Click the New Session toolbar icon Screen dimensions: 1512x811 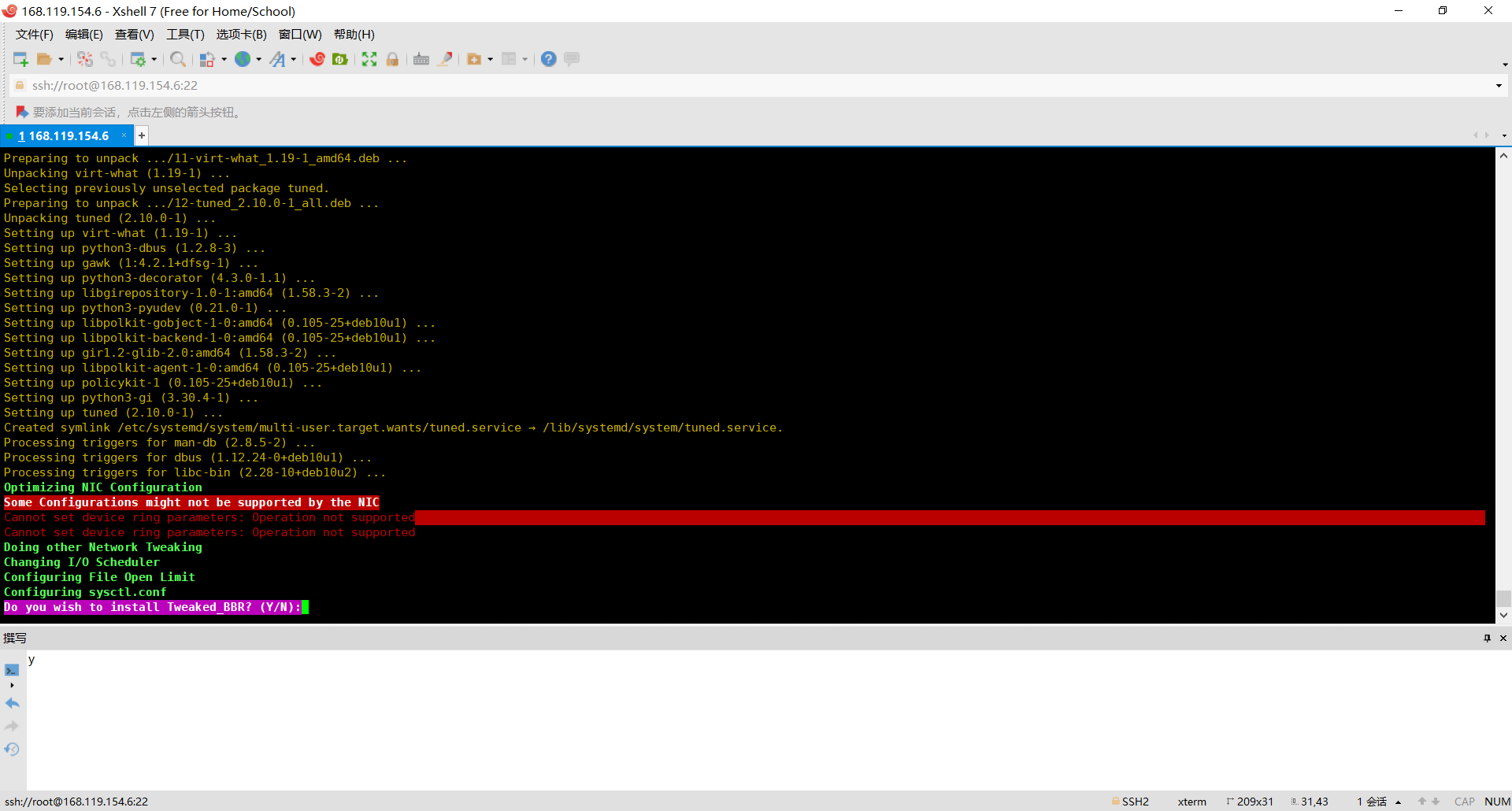(x=20, y=59)
